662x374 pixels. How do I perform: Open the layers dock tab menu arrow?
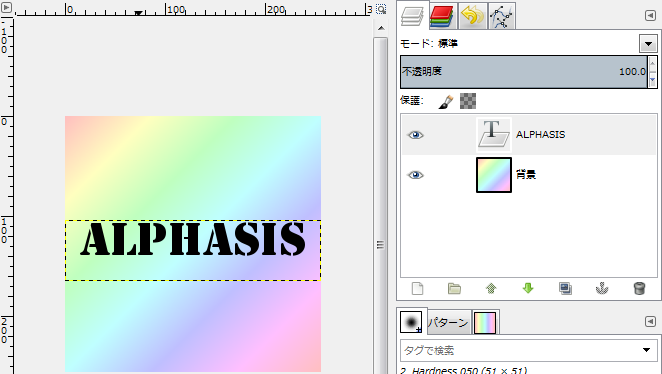coord(650,16)
